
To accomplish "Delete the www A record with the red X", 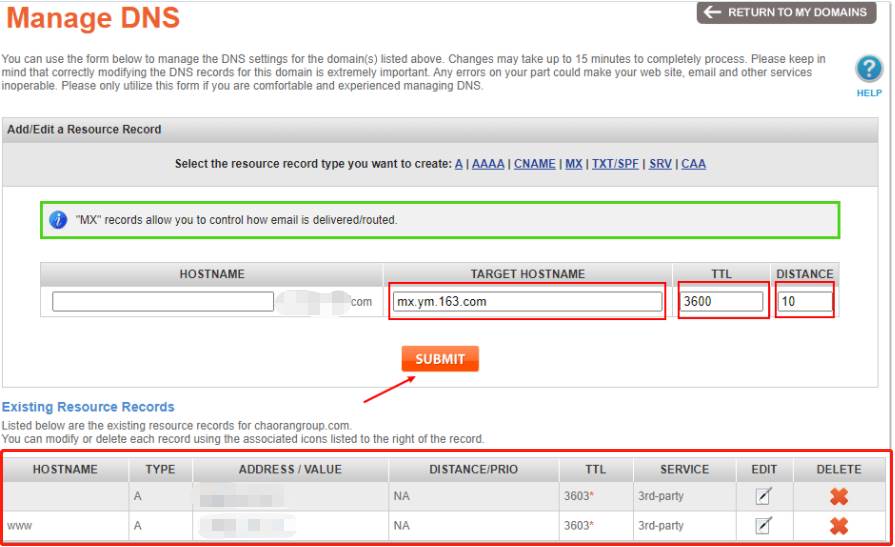I will tap(838, 525).
